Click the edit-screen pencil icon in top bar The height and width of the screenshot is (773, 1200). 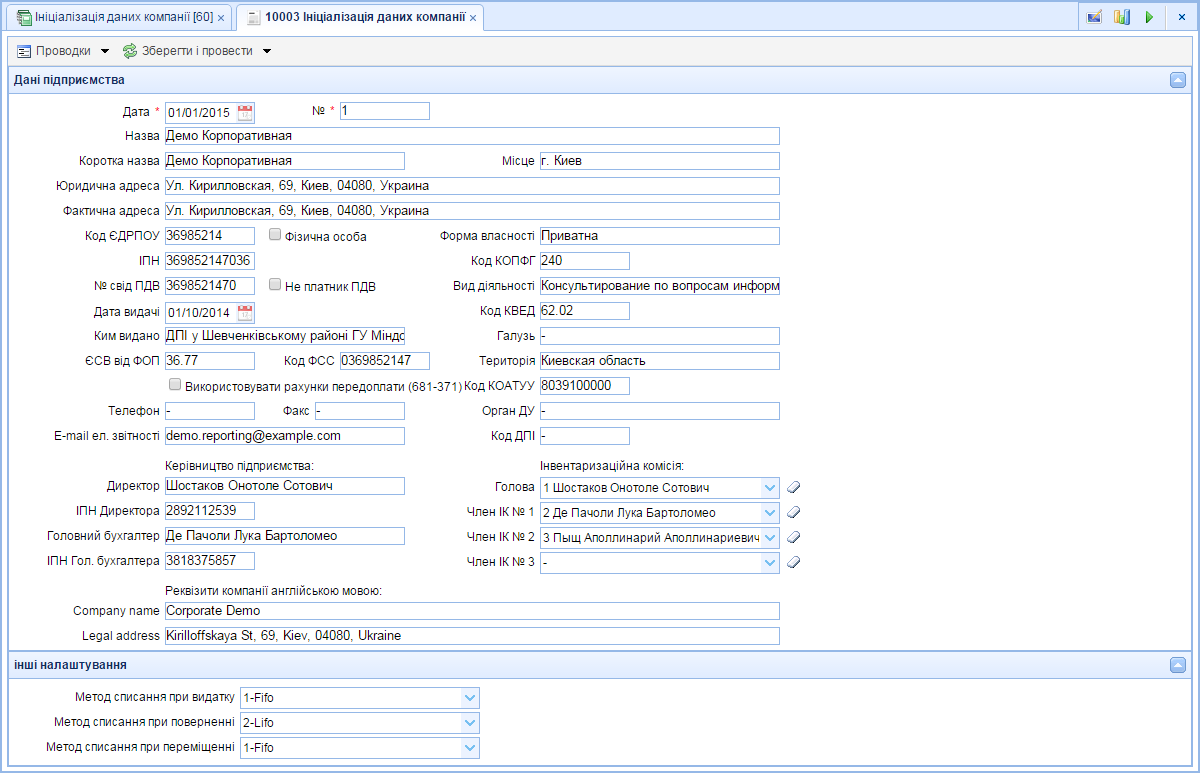pos(1094,17)
